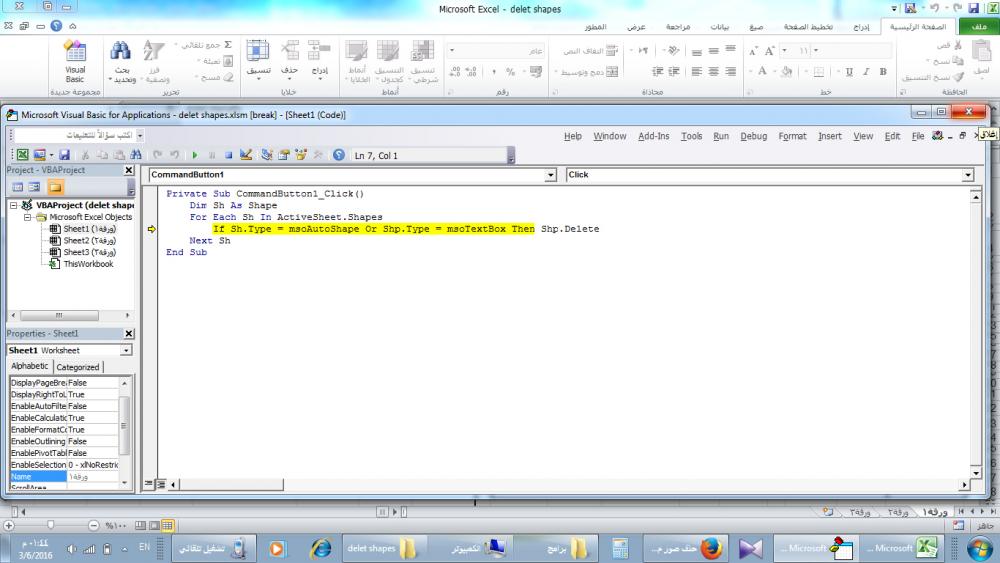
Task: Select ThisWorkbook in project tree
Action: coord(82,264)
